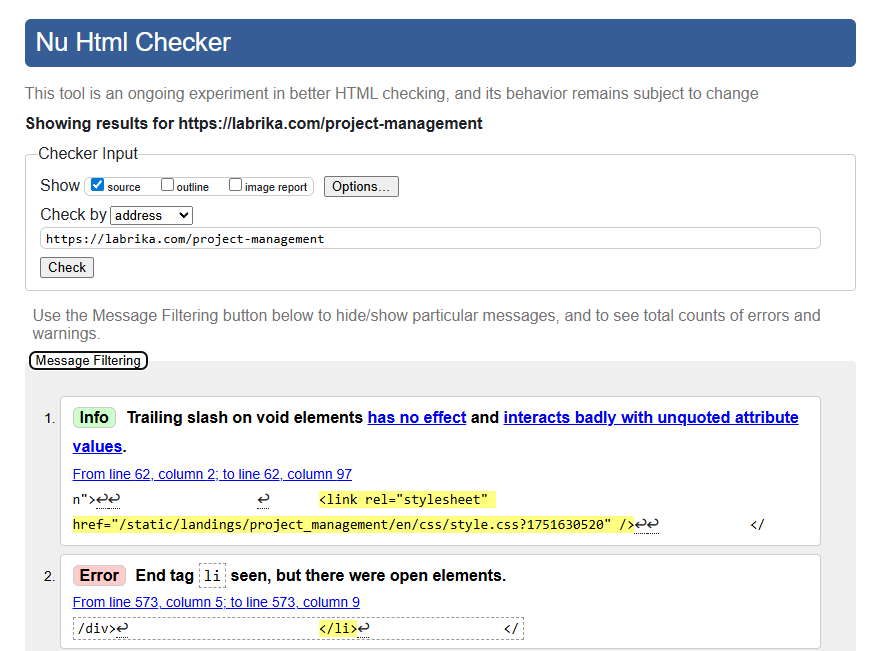This screenshot has height=651, width=875.
Task: Click the red Error badge
Action: pyautogui.click(x=99, y=575)
